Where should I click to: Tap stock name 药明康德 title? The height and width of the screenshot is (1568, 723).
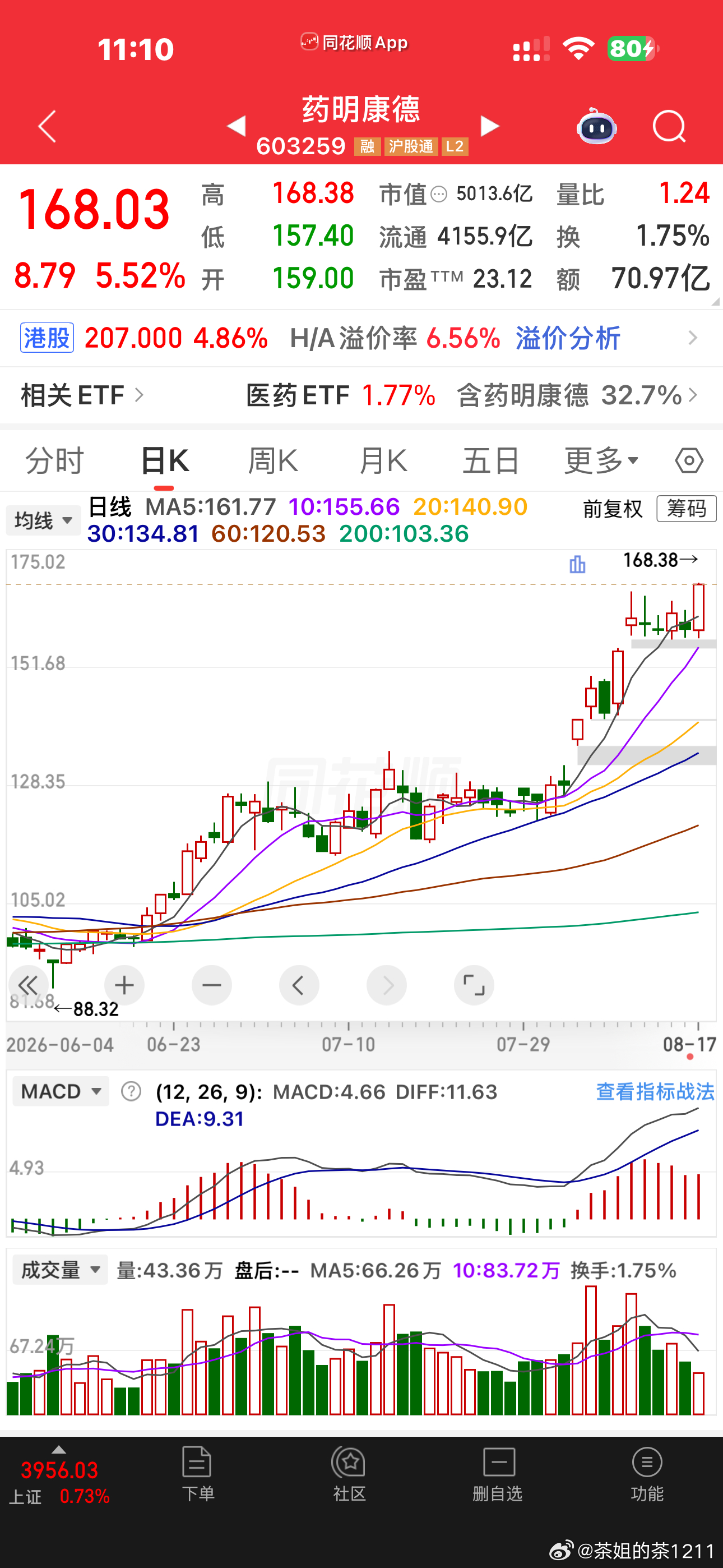(x=361, y=109)
